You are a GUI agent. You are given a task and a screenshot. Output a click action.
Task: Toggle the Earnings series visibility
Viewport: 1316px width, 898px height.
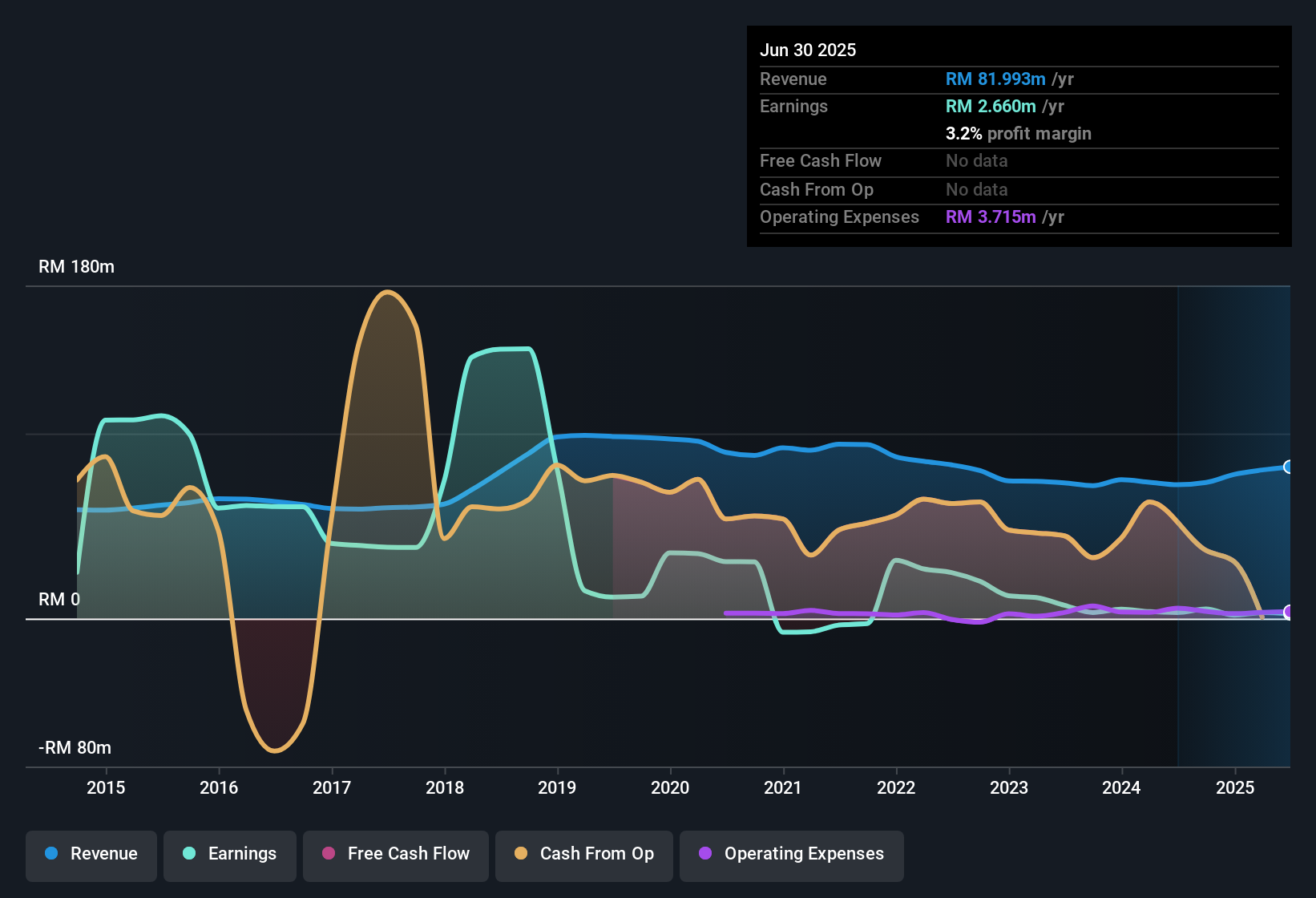point(230,854)
